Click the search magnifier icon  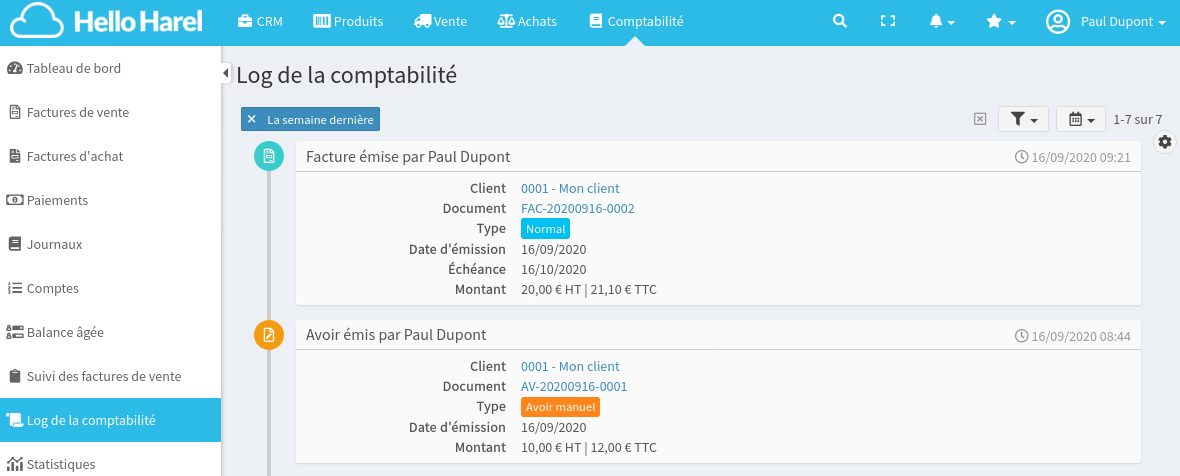point(840,21)
